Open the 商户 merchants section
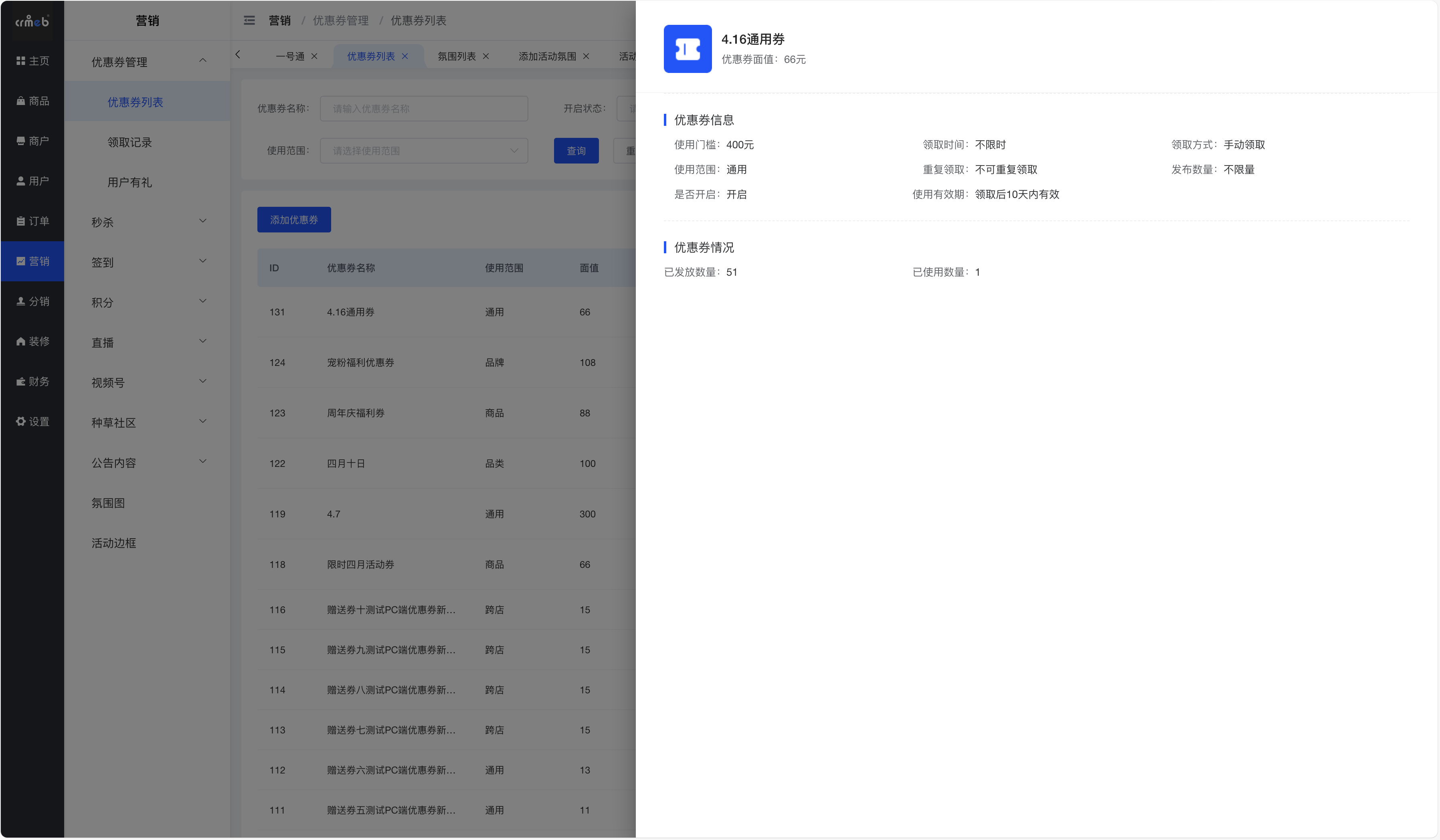The width and height of the screenshot is (1440, 840). pos(32,141)
